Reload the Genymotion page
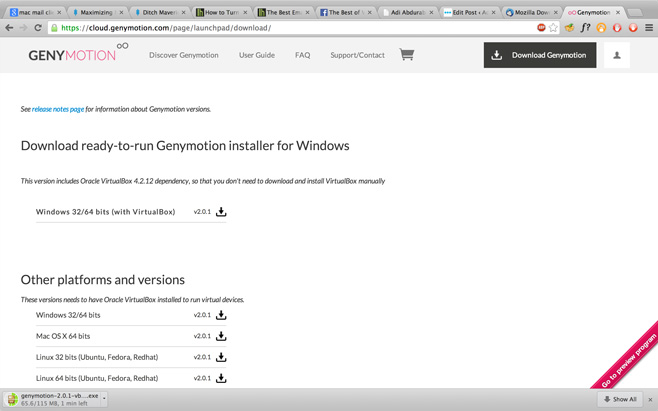 (x=38, y=28)
